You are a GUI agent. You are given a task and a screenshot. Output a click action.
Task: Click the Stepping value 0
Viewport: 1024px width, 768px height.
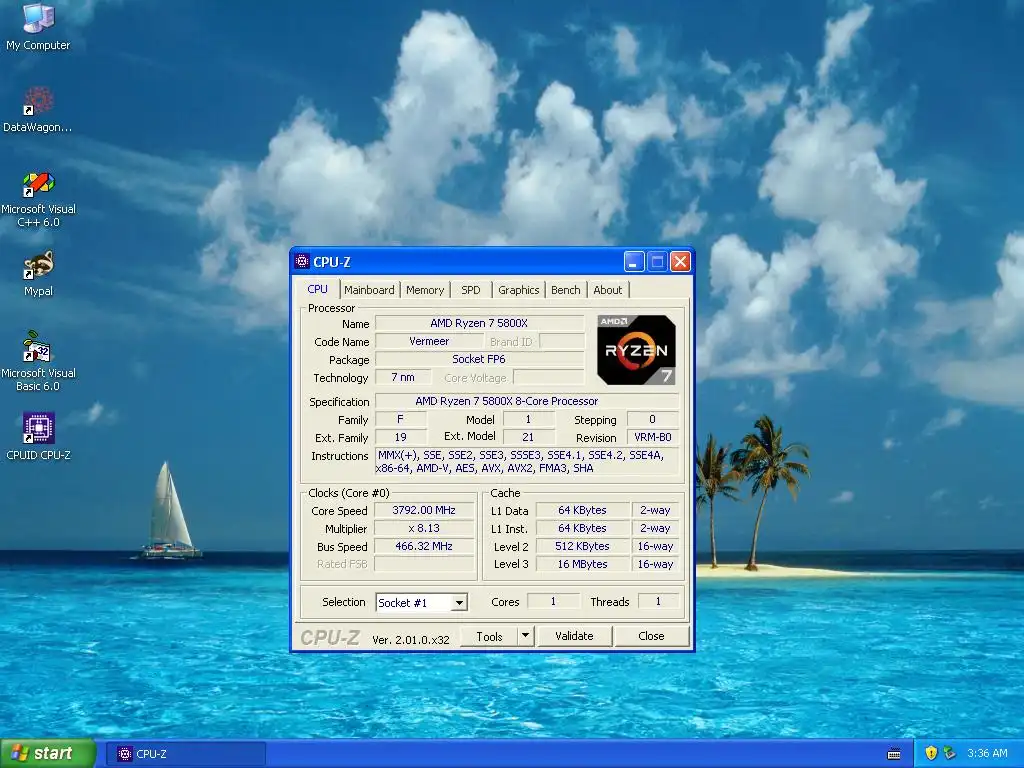point(652,419)
